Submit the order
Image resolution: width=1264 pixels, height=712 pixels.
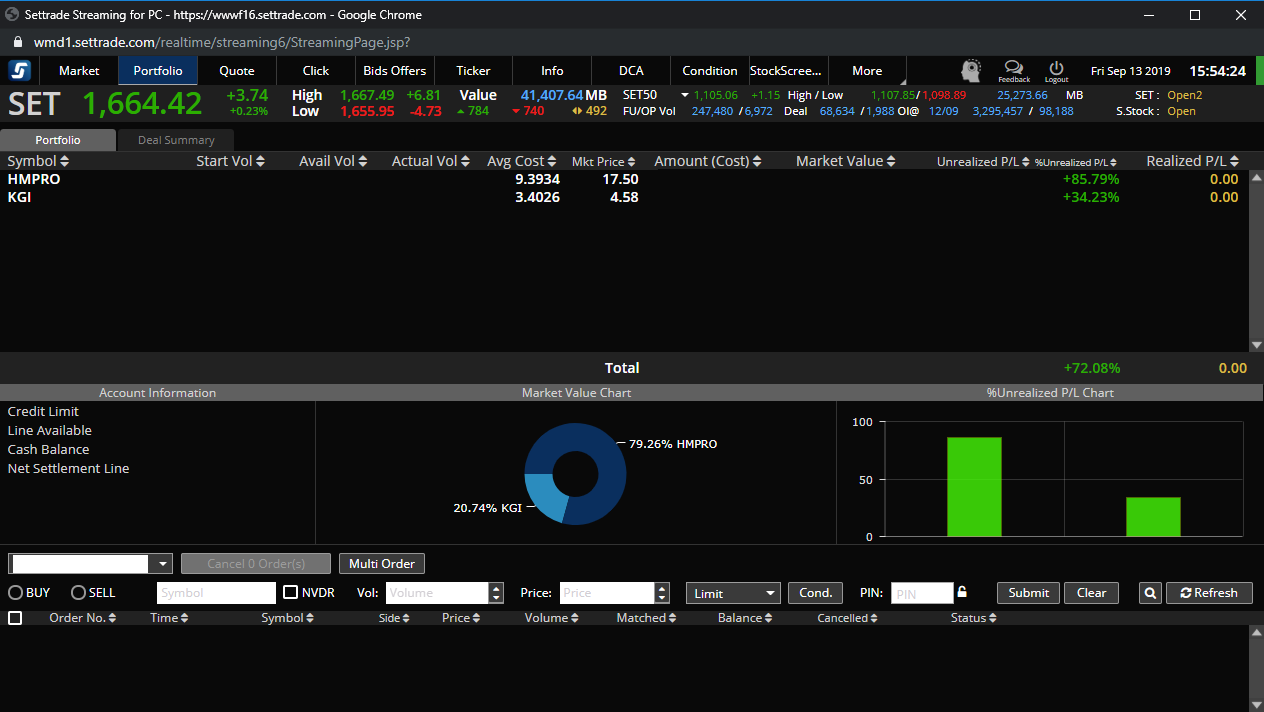click(x=1028, y=593)
